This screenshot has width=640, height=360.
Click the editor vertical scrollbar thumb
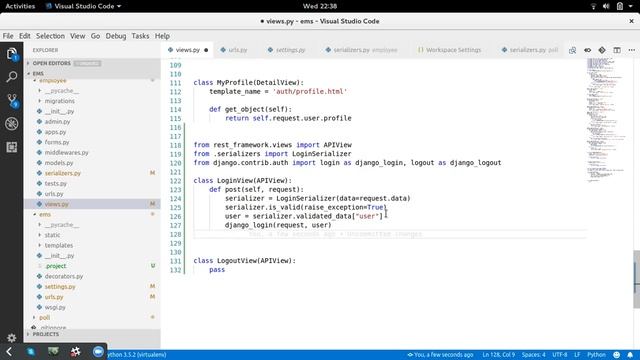[x=636, y=280]
